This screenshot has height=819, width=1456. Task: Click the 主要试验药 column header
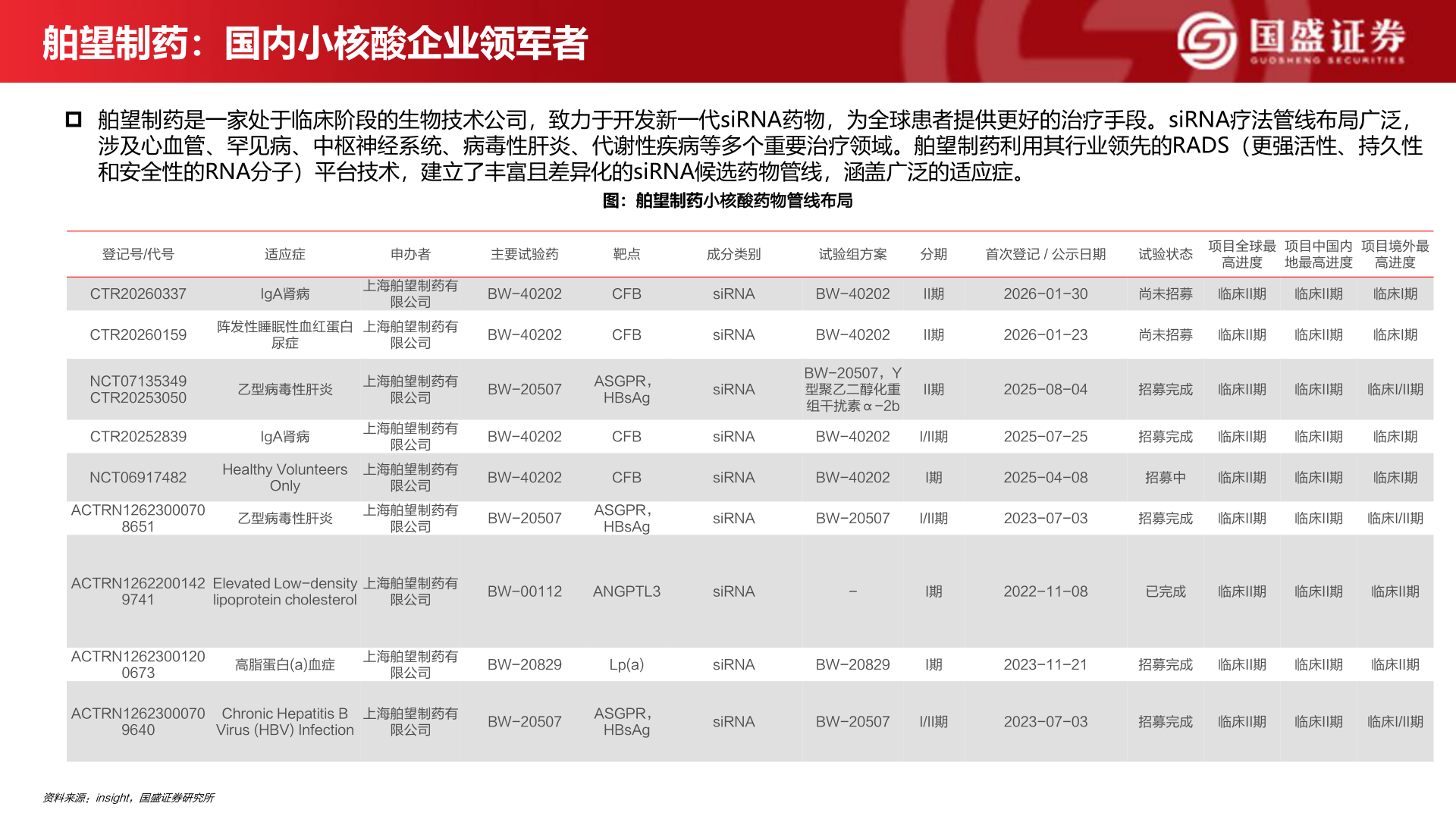(x=525, y=254)
